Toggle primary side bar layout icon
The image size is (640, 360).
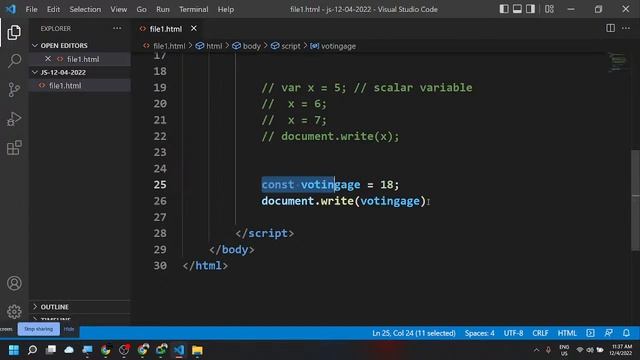click(x=504, y=9)
